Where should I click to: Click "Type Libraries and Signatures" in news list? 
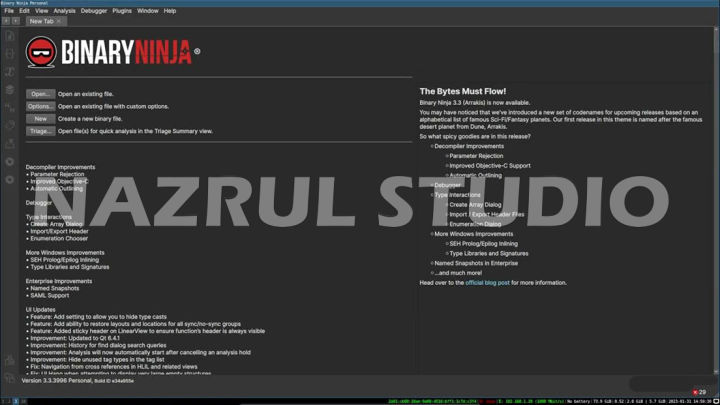(489, 253)
